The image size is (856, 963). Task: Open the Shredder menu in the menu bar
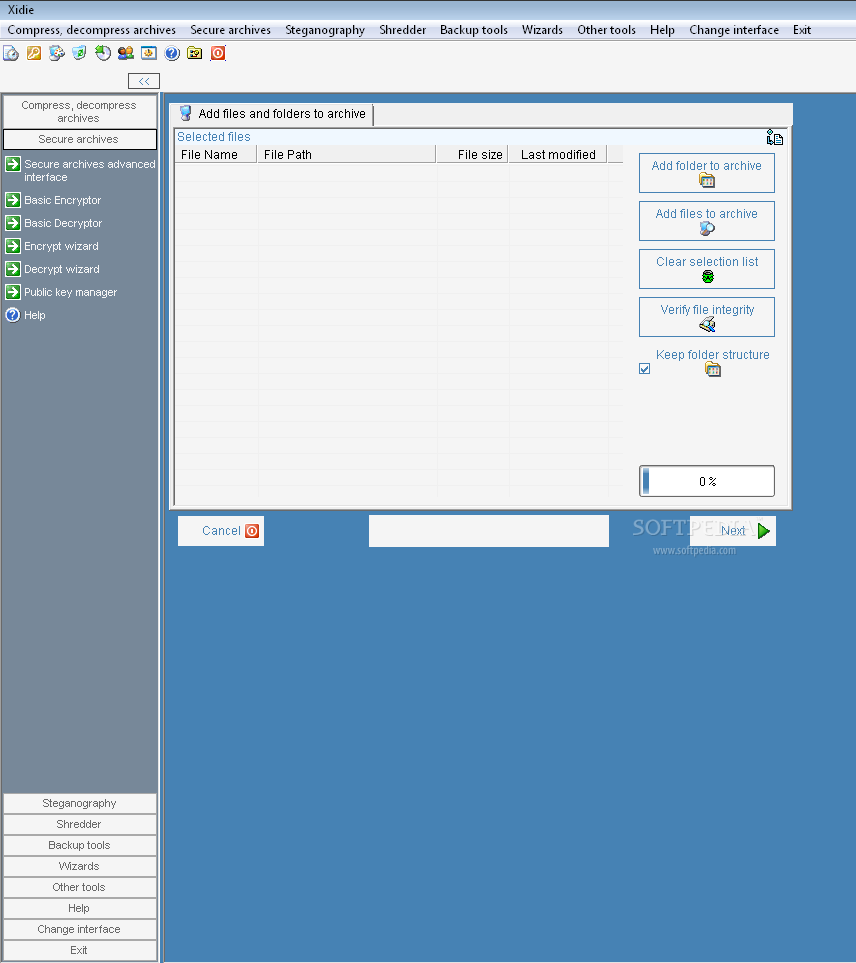pos(402,30)
